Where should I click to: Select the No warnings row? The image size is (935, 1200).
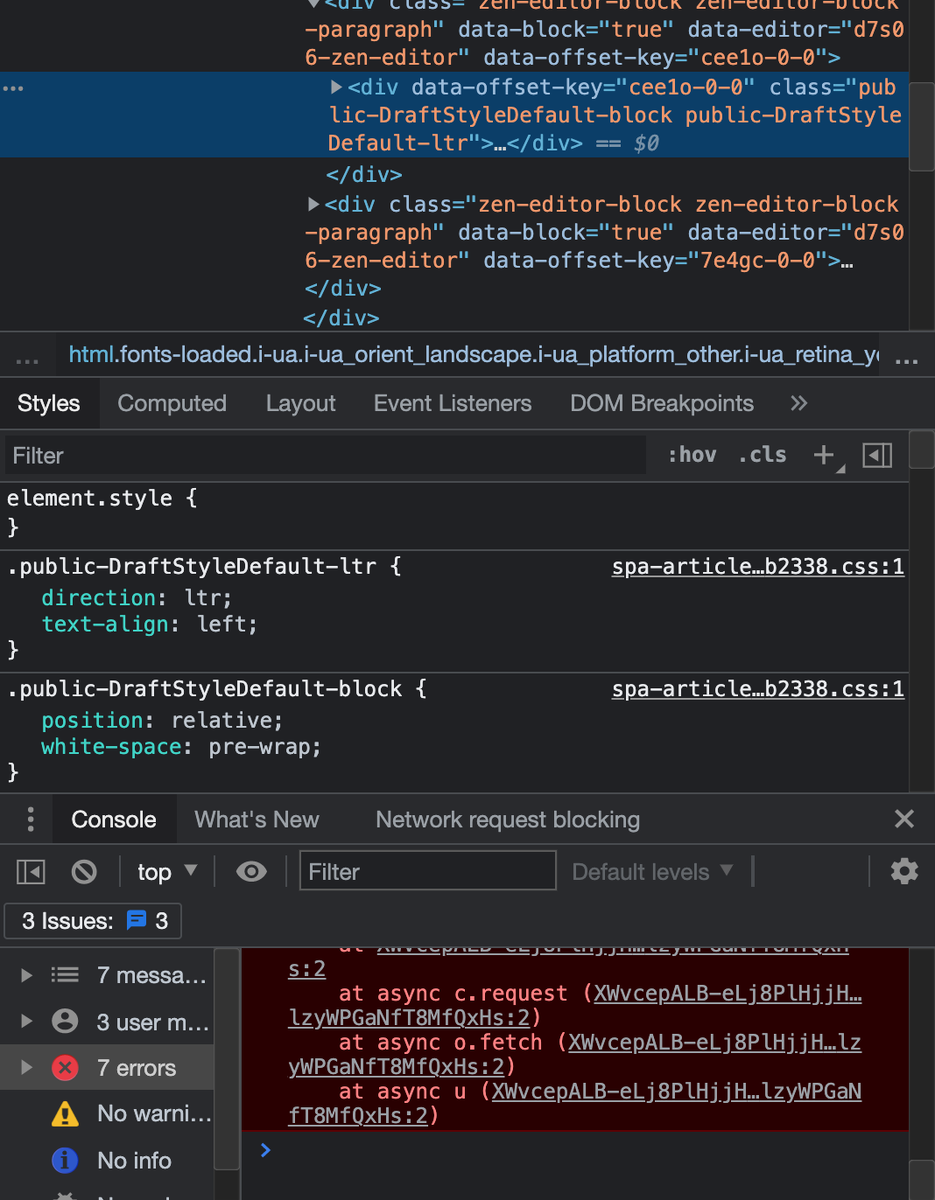click(x=107, y=1114)
